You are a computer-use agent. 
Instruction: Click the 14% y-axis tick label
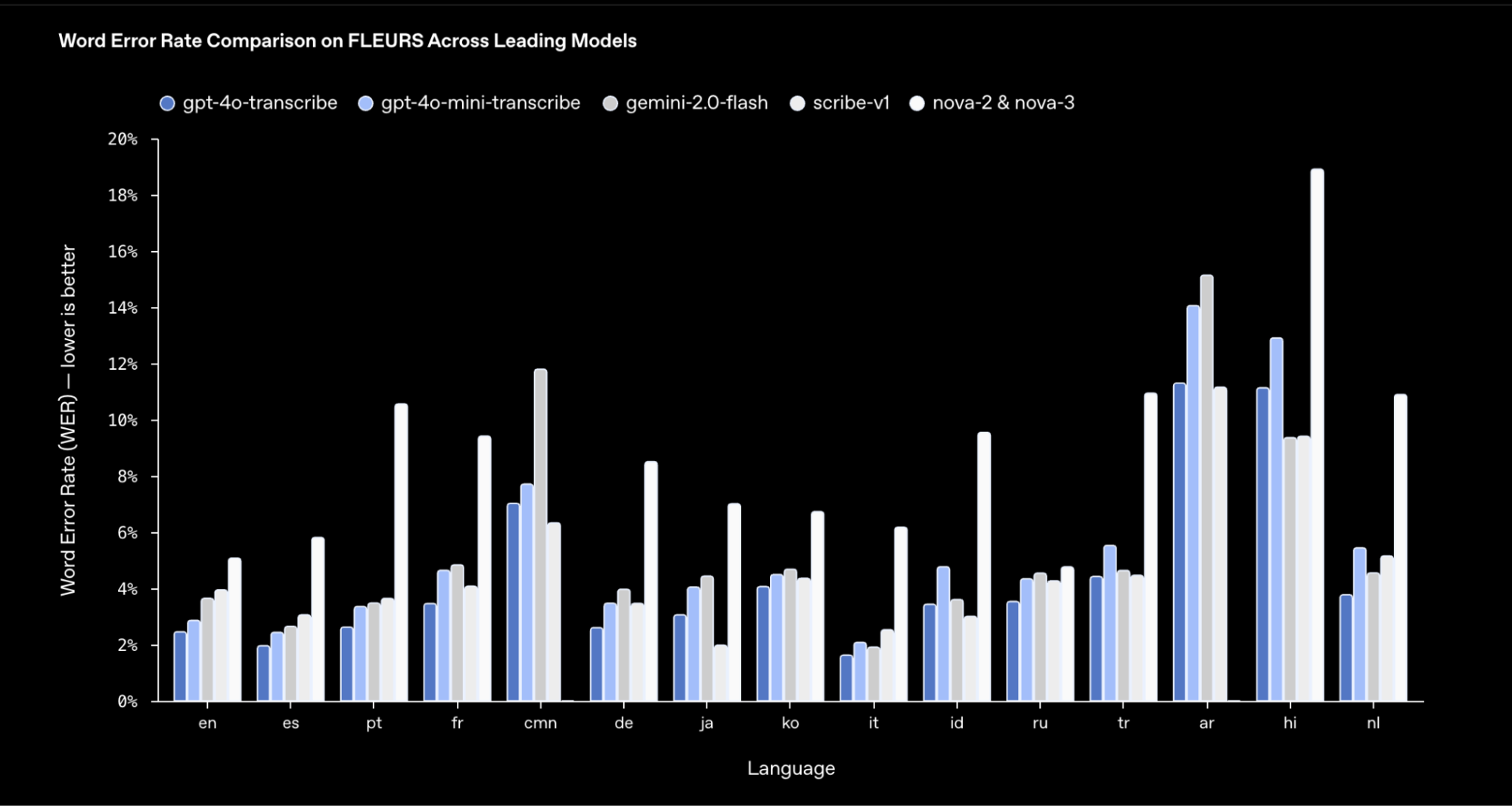click(123, 308)
